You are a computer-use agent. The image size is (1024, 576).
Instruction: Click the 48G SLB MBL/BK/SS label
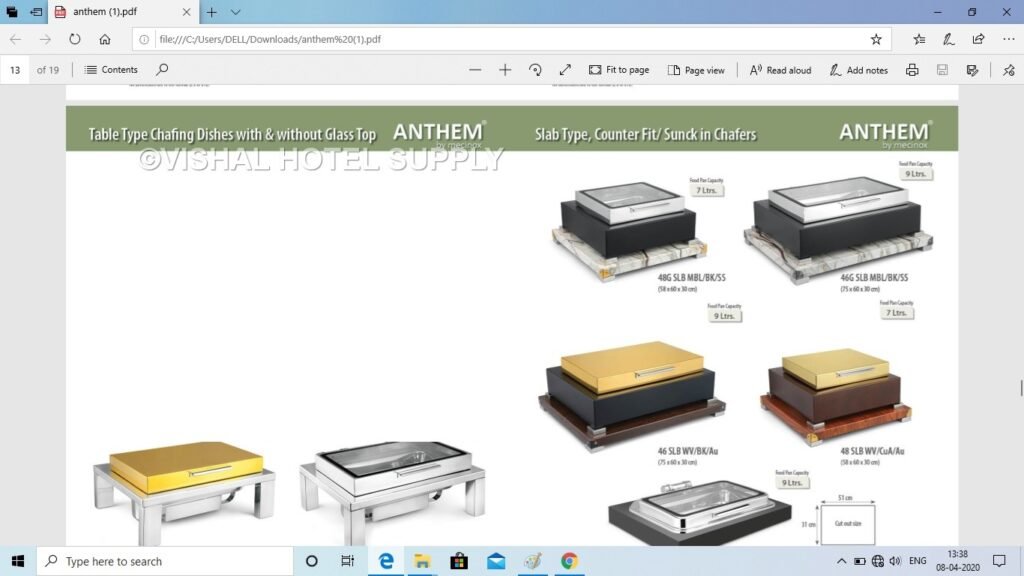pyautogui.click(x=692, y=278)
